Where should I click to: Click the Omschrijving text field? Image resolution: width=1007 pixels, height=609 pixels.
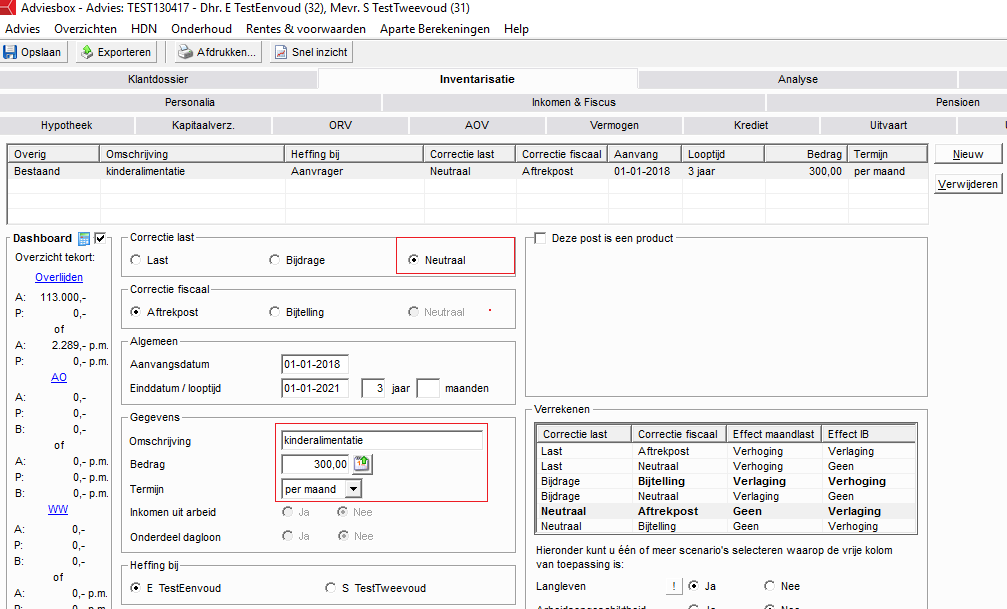click(x=381, y=440)
